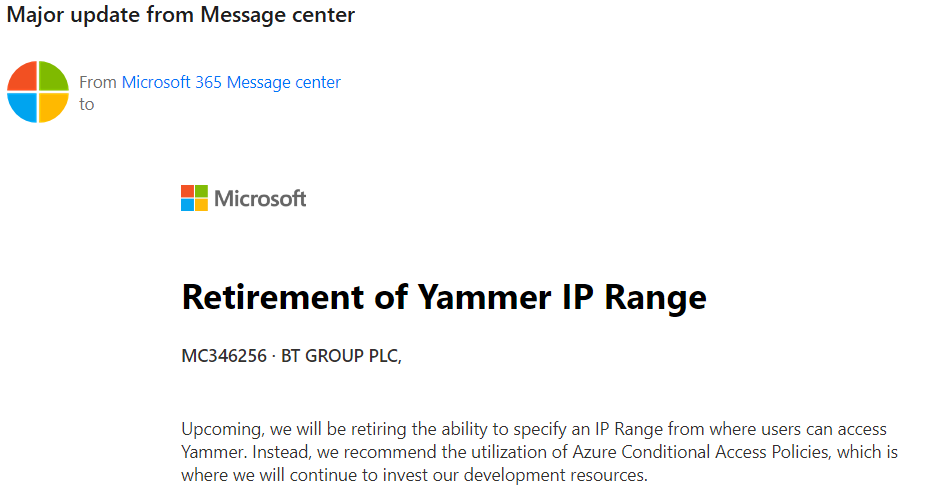941x491 pixels.
Task: Click the "BT GROUP PLC" organization name
Action: 341,357
